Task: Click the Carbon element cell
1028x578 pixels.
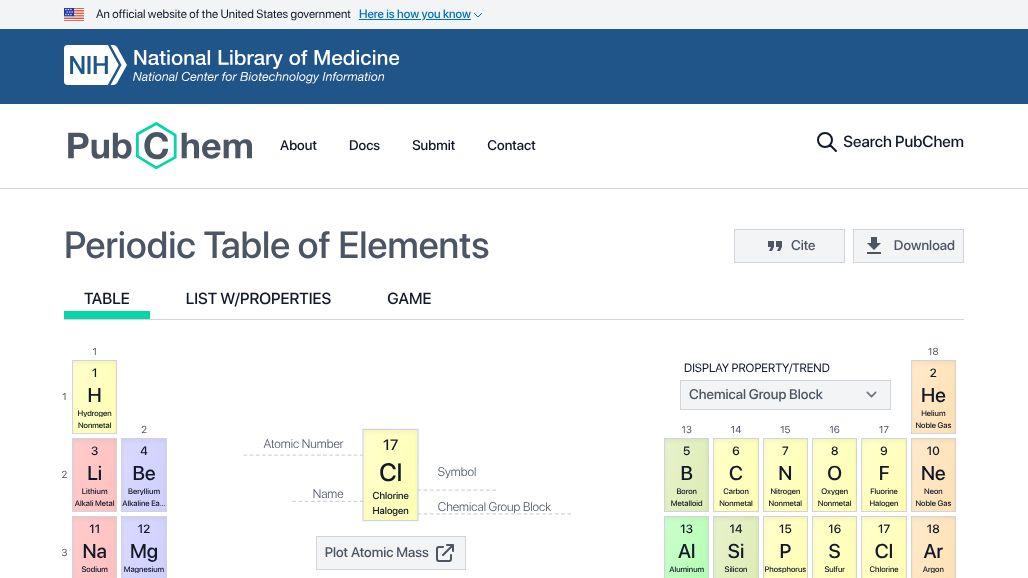Action: pos(735,475)
